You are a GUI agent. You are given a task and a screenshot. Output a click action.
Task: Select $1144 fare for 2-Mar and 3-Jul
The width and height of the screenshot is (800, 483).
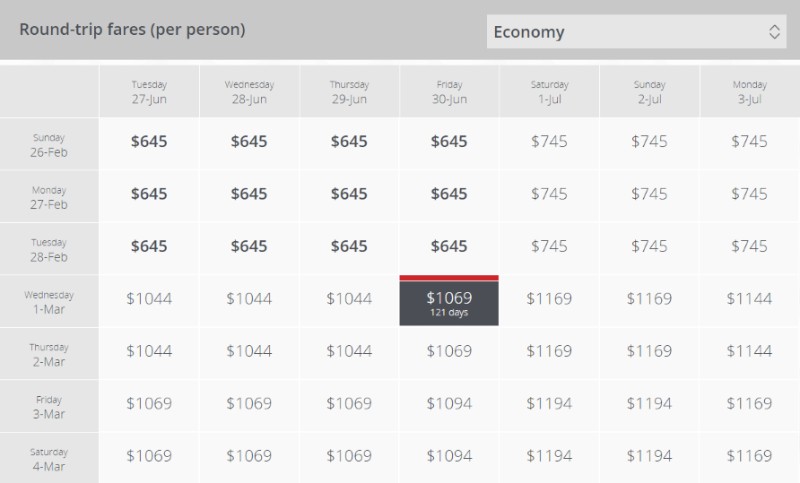coord(749,351)
